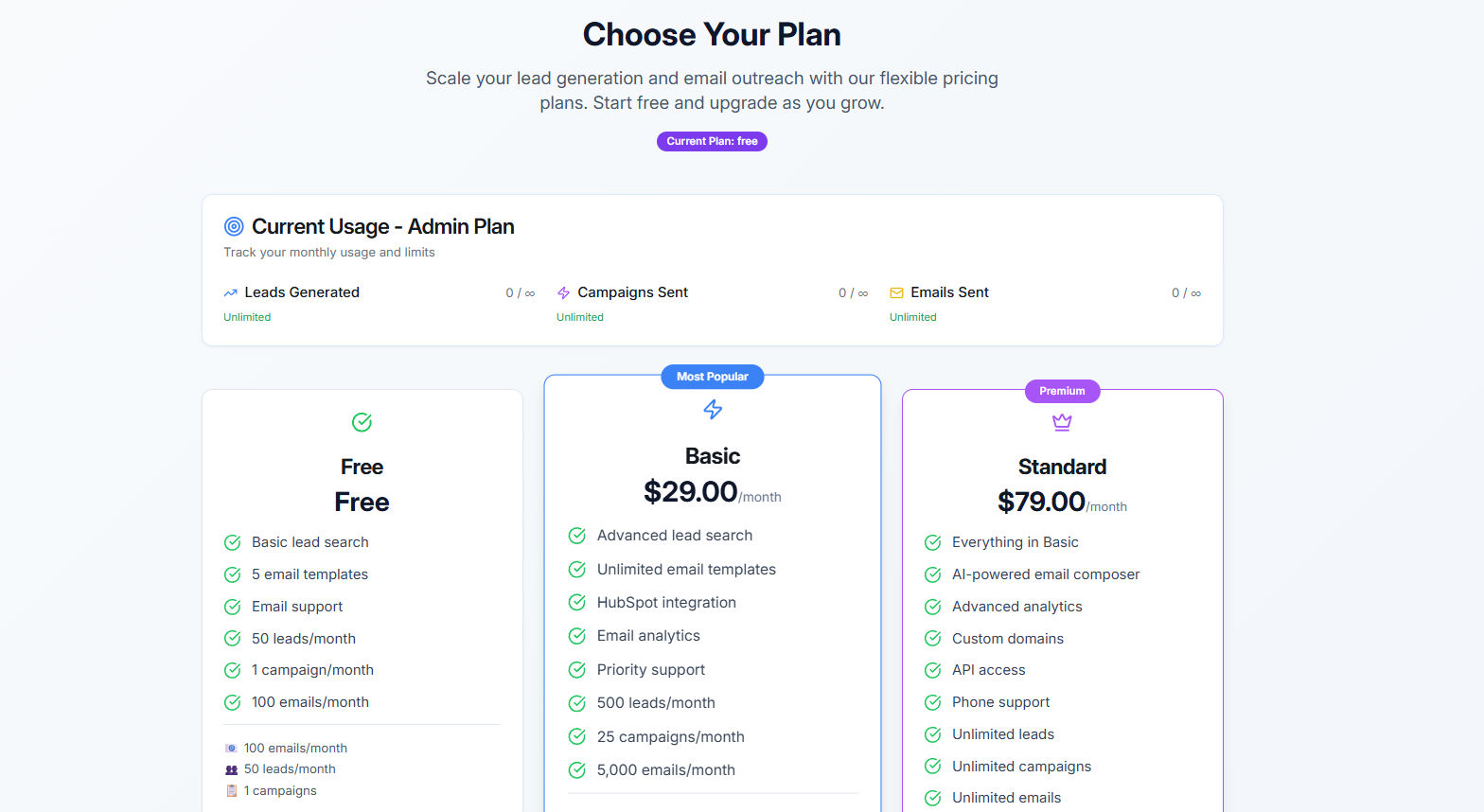The image size is (1484, 812).
Task: Click the blue lightning icon above Basic
Action: point(713,409)
